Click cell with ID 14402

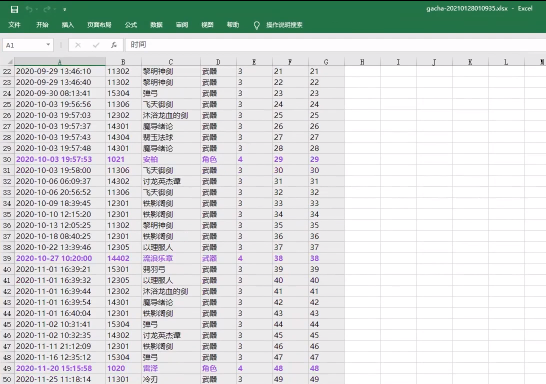point(123,258)
